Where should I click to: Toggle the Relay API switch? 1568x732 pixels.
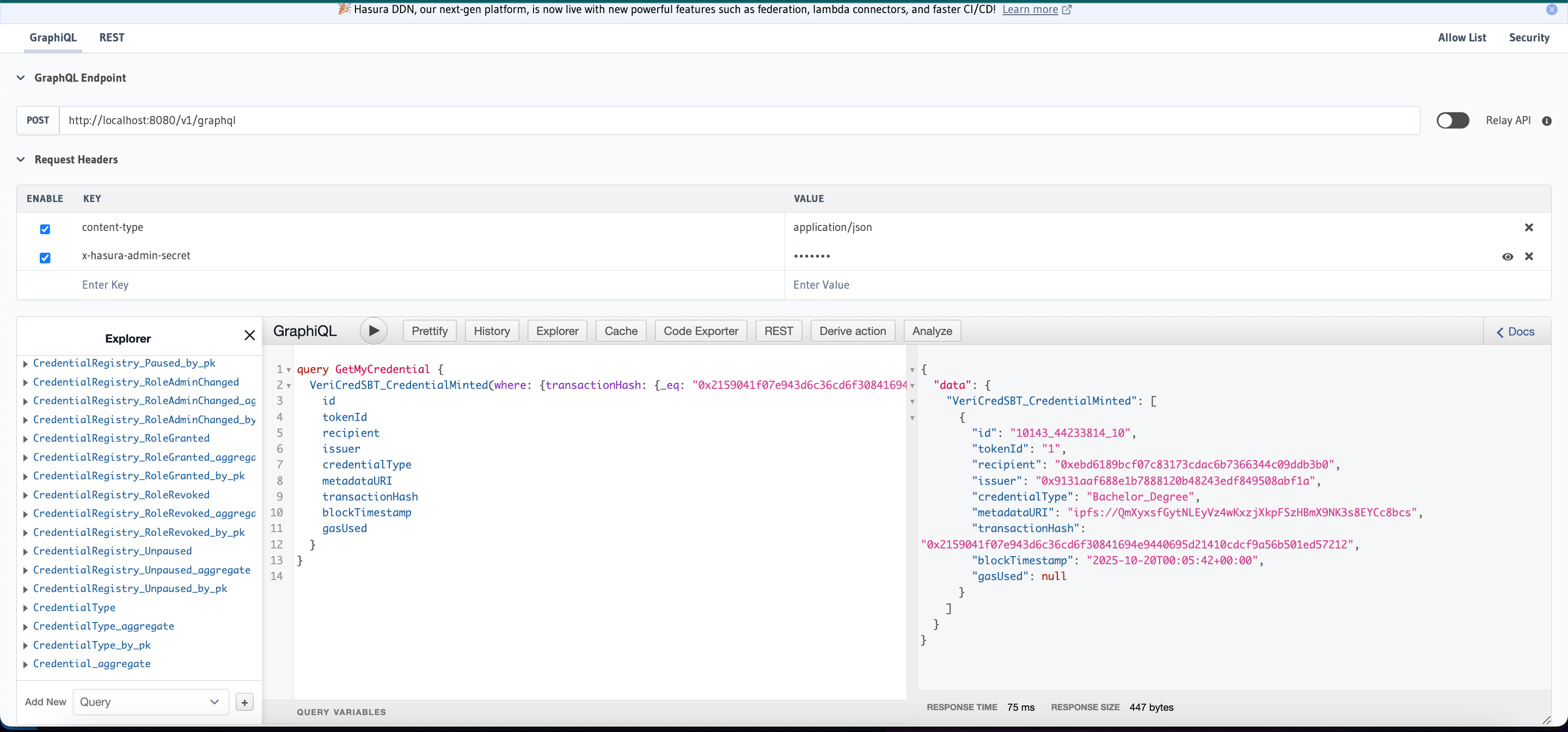pyautogui.click(x=1453, y=120)
